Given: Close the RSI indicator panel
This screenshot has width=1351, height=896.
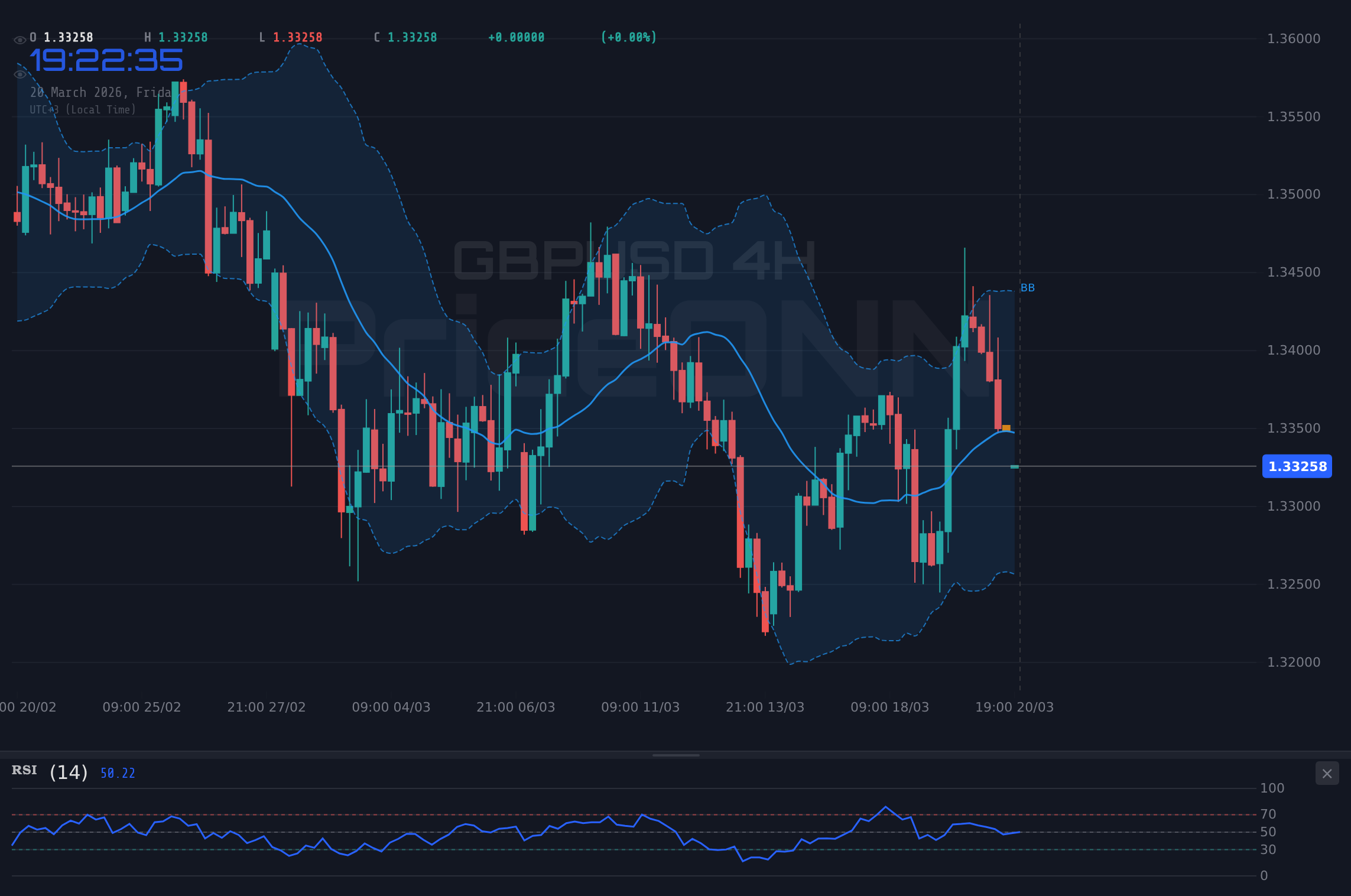Looking at the screenshot, I should click(x=1327, y=773).
